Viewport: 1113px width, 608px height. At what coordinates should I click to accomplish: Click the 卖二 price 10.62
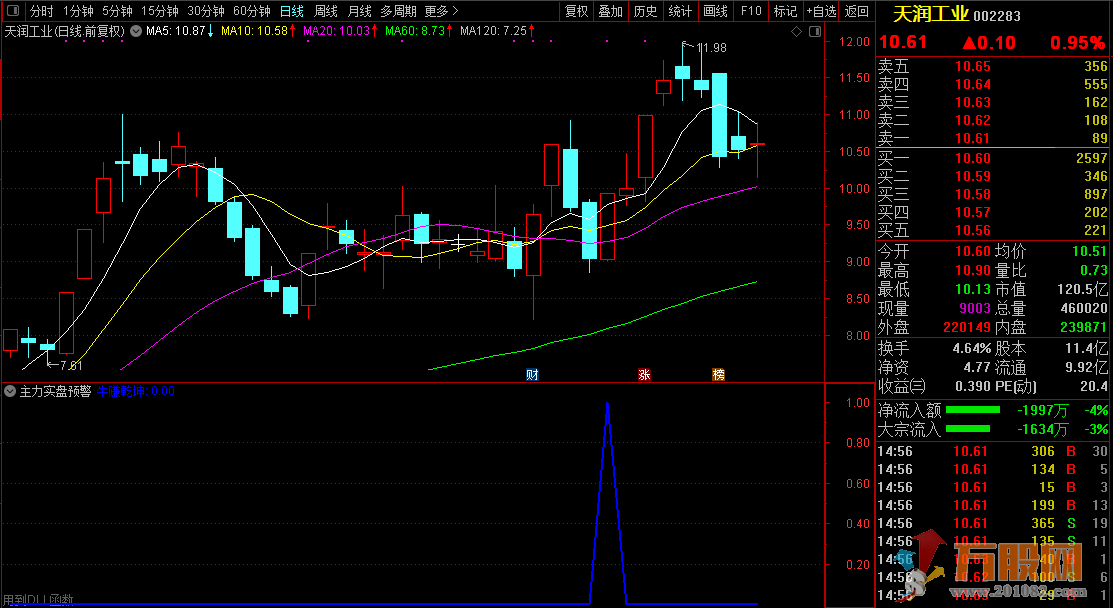click(972, 121)
